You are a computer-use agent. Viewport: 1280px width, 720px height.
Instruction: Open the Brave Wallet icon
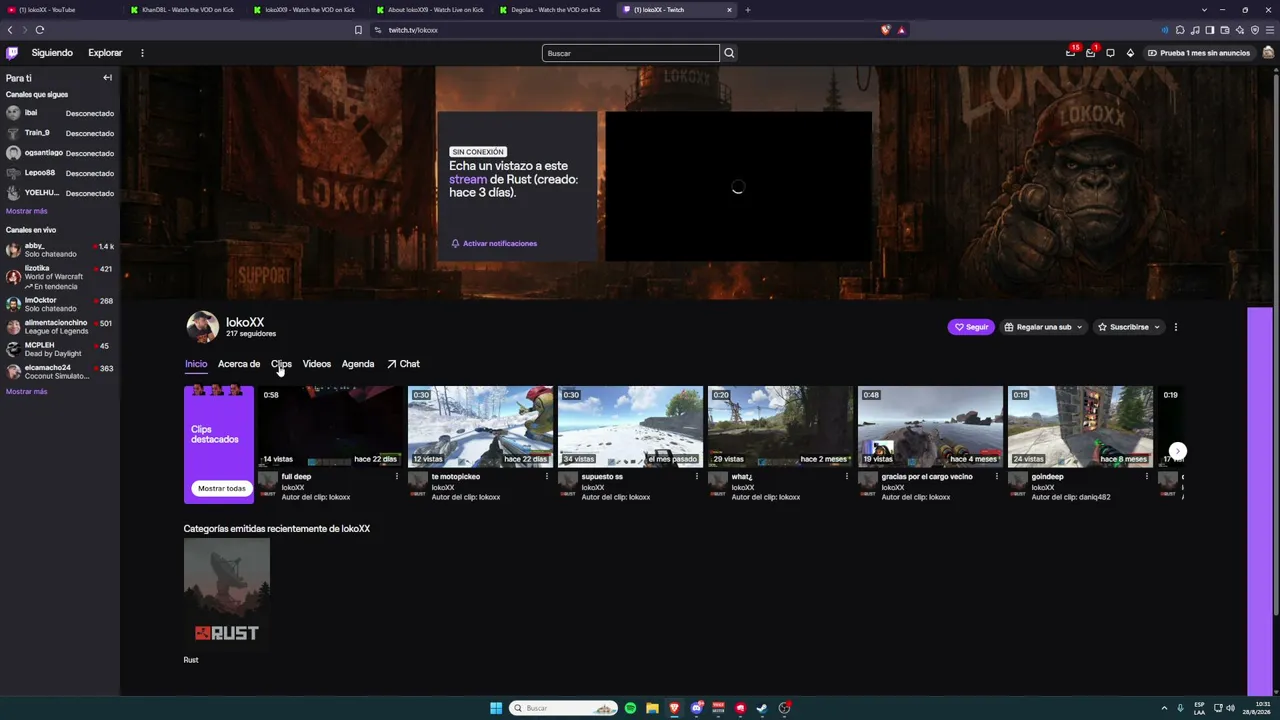coord(1225,30)
